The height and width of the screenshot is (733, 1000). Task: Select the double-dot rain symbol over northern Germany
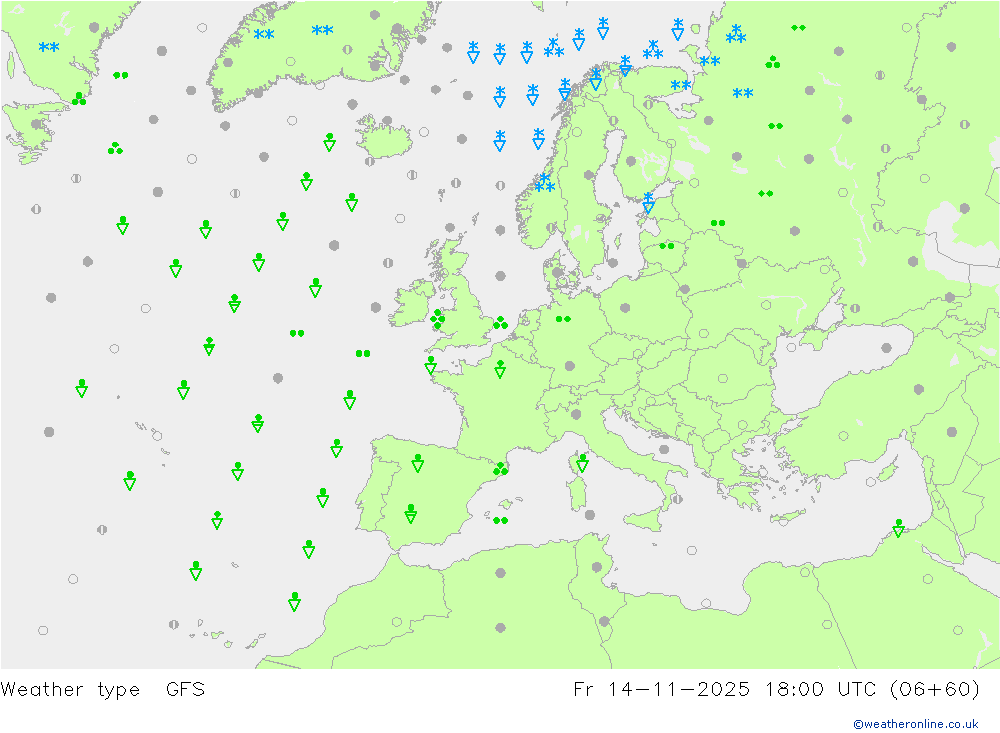[x=563, y=319]
